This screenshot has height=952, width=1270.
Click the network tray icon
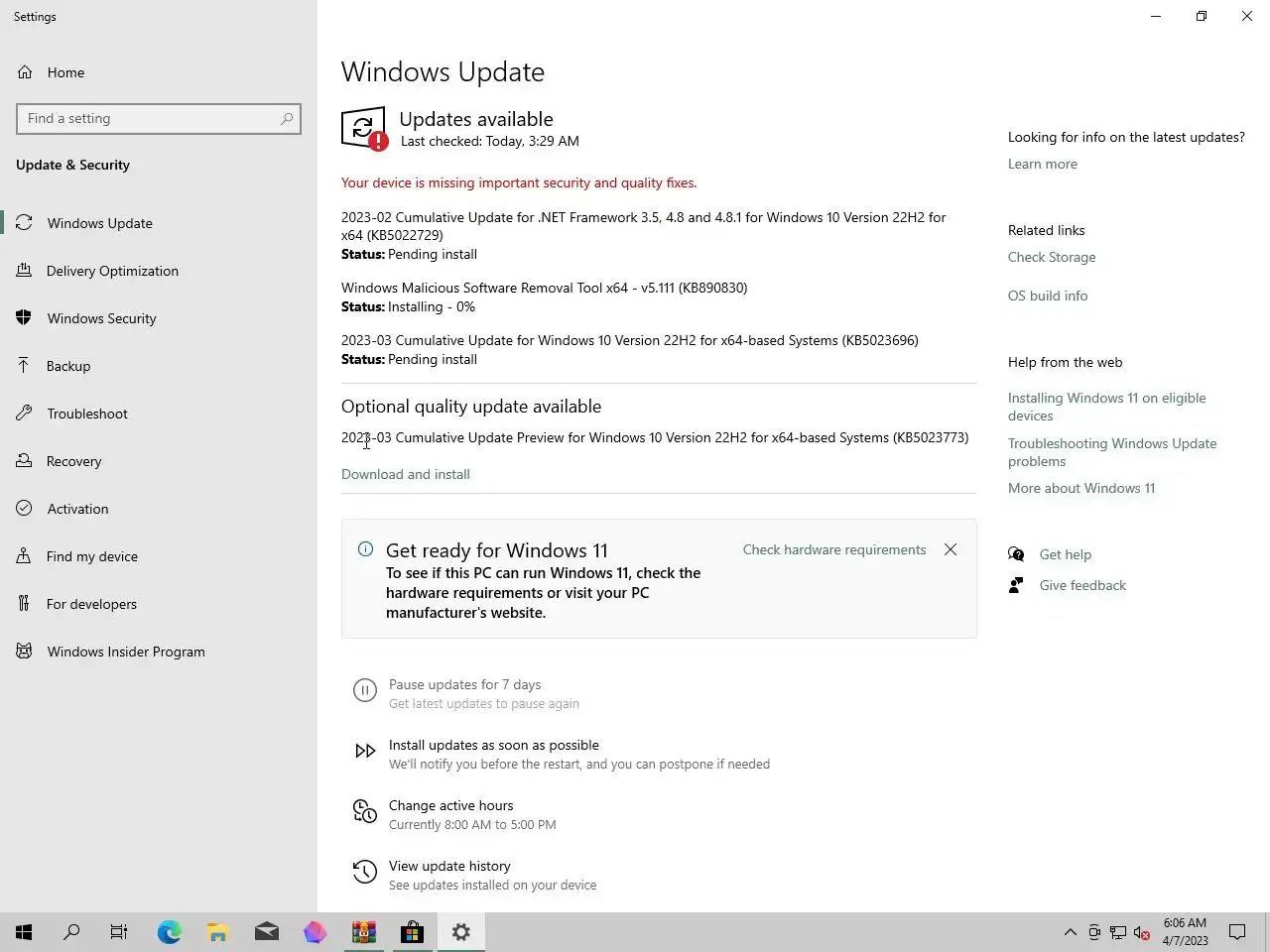pos(1118,932)
